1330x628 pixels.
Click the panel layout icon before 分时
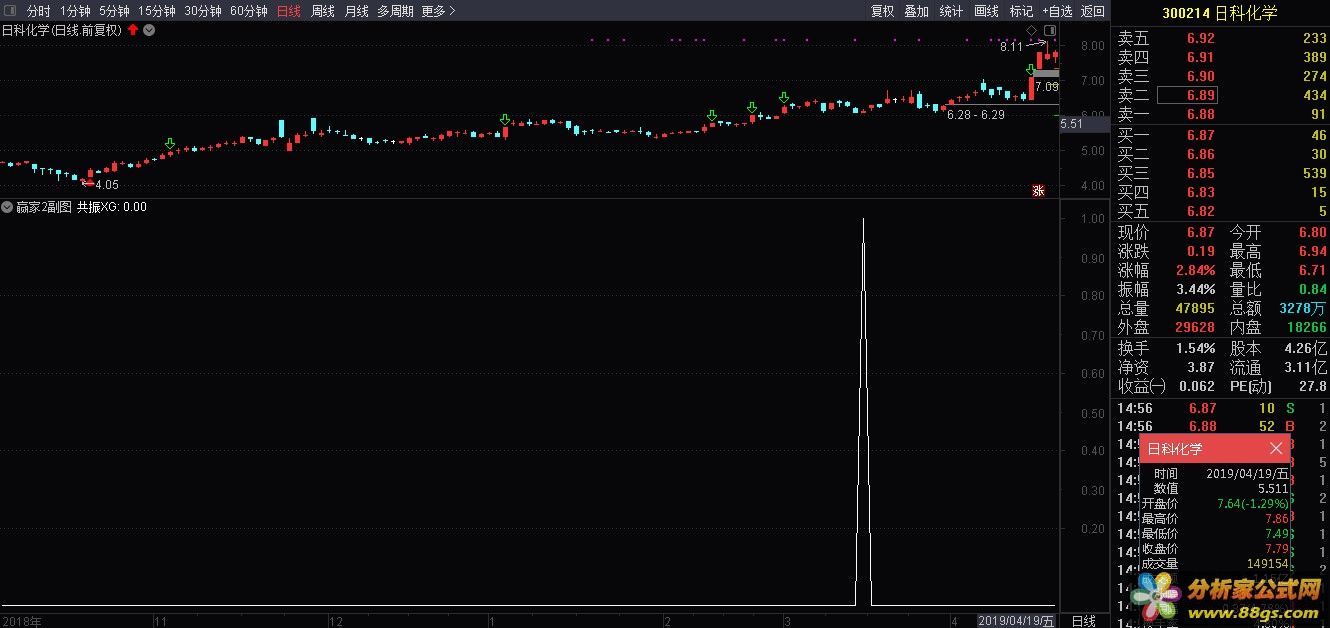click(x=12, y=11)
